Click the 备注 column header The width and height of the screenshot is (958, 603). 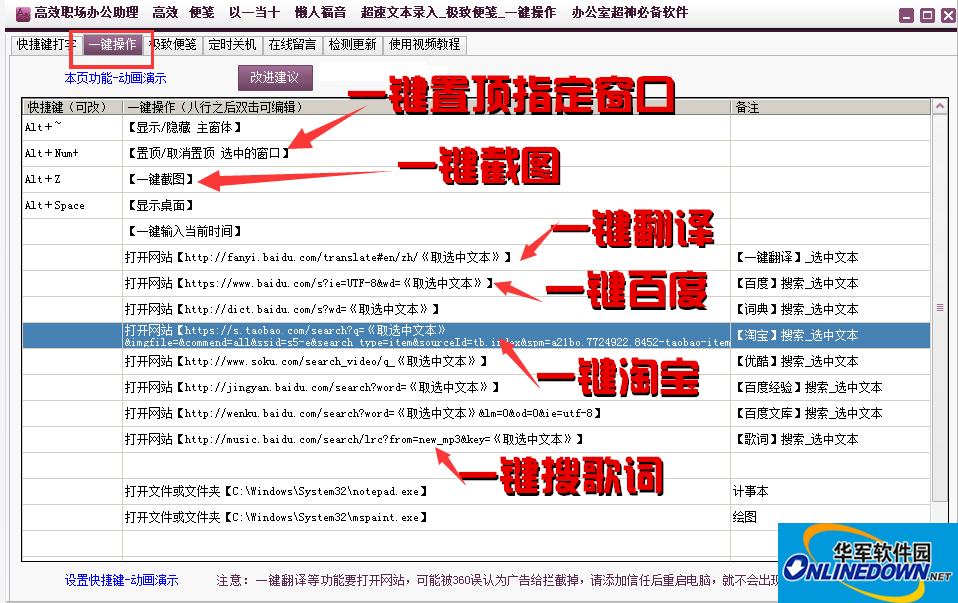[x=830, y=107]
